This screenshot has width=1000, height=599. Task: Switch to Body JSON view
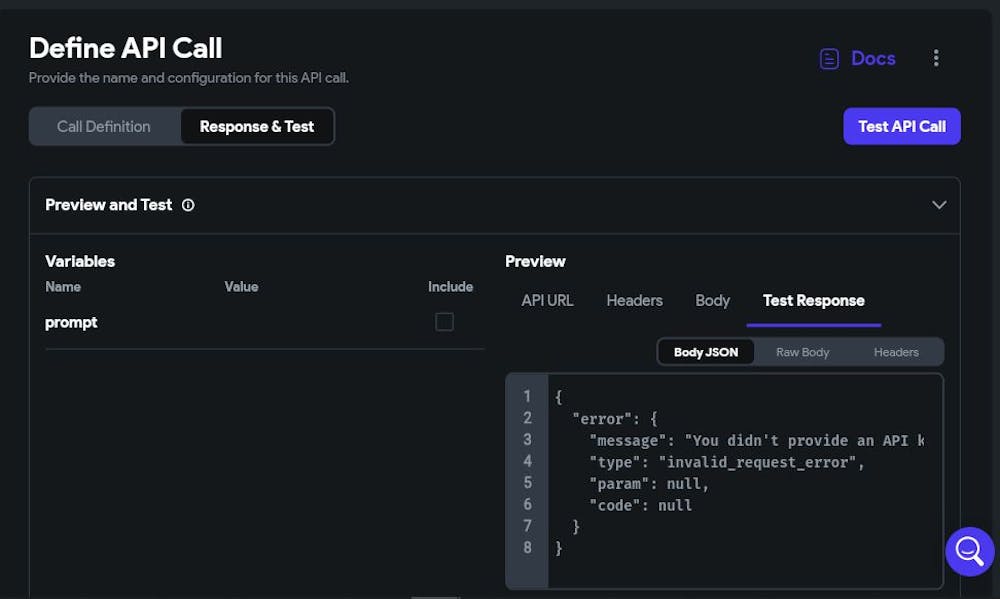coord(706,351)
